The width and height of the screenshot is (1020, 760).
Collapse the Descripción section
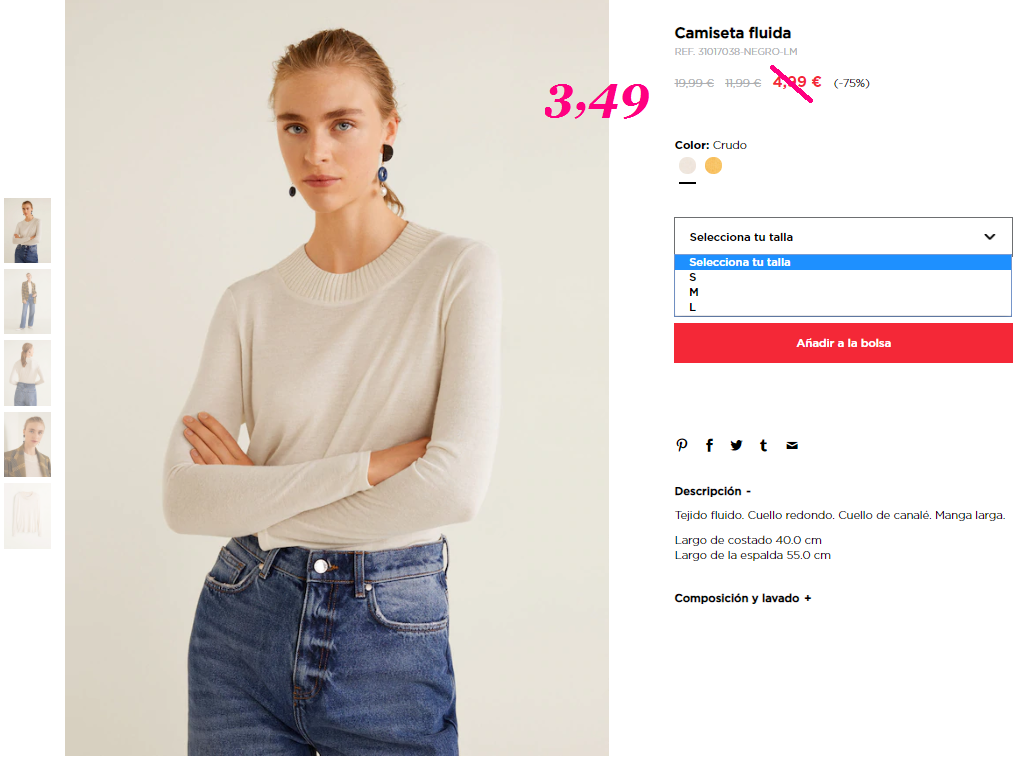point(712,491)
